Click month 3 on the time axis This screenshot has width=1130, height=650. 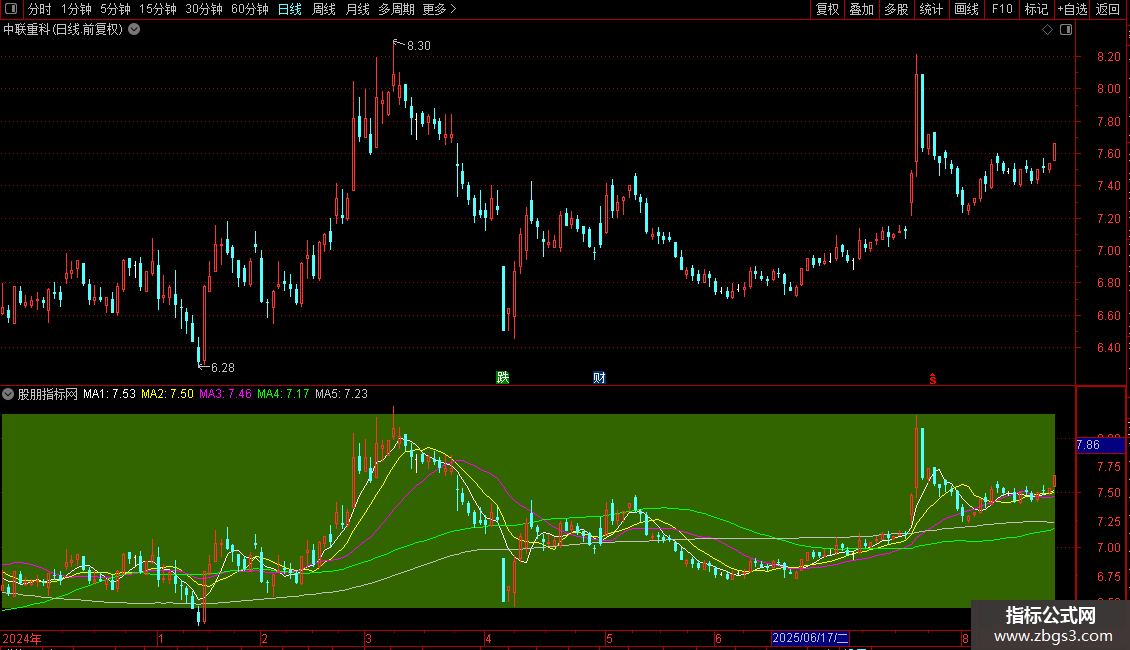[368, 638]
